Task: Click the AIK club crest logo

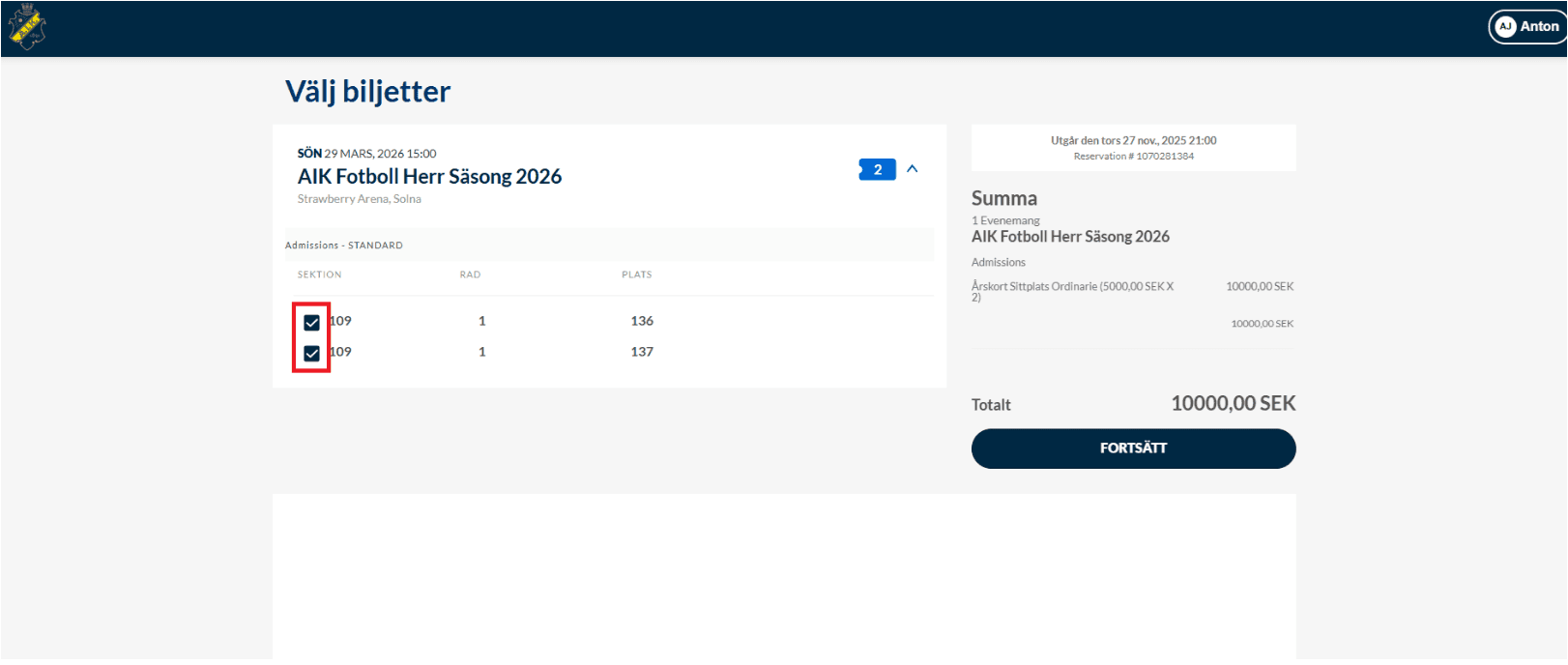Action: pos(27,28)
